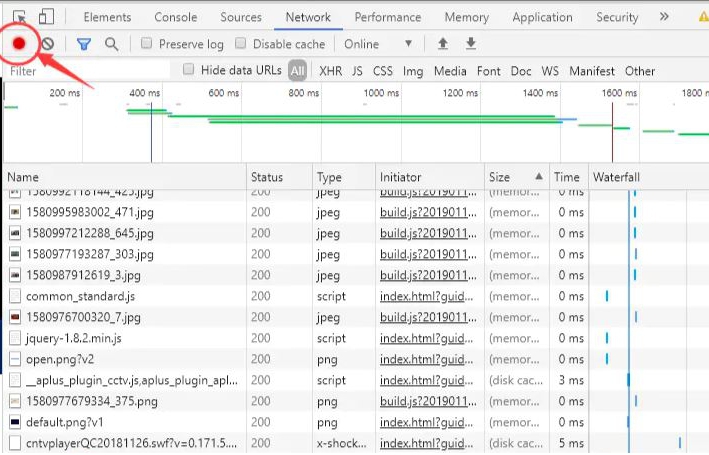Tick the Hide data URLs checkbox
The height and width of the screenshot is (455, 709).
pos(188,70)
